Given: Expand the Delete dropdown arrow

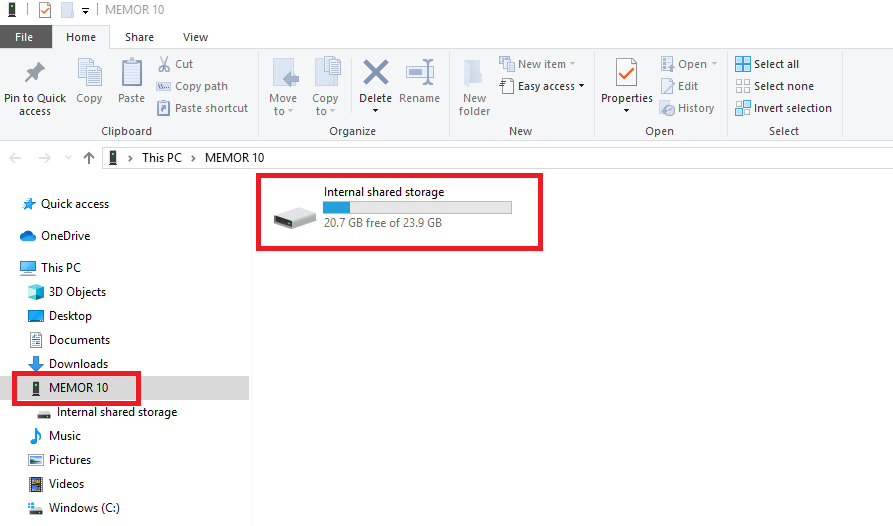Looking at the screenshot, I should click(x=375, y=111).
